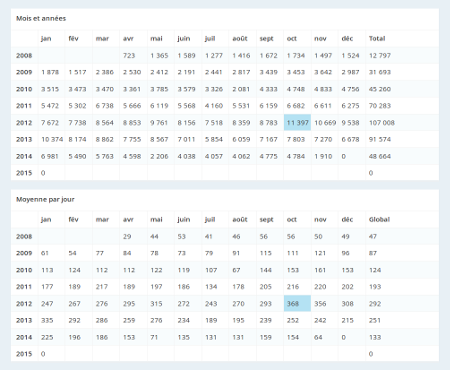450x370 pixels.
Task: Click the 48 664 total for 2014
Action: click(380, 156)
